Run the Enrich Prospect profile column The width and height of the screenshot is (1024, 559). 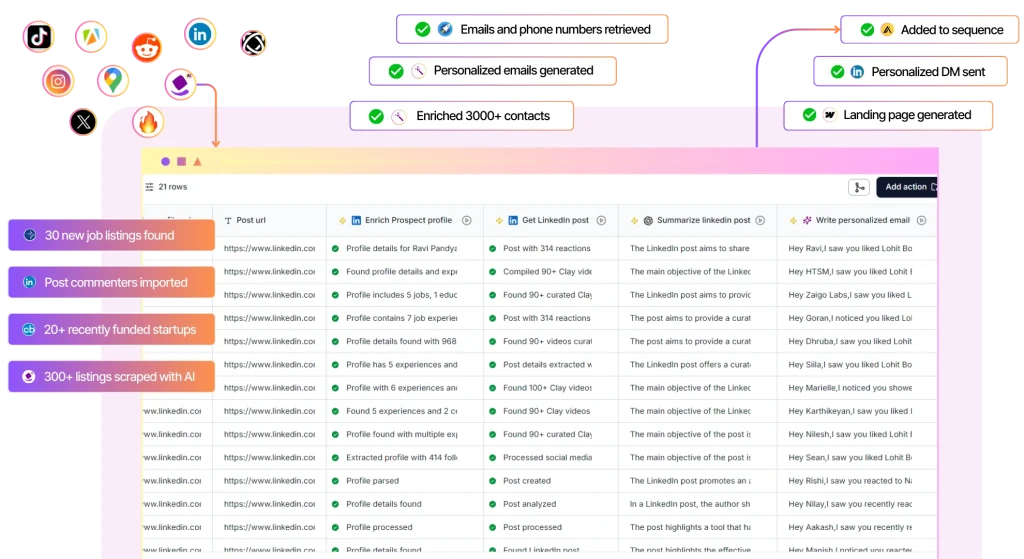(x=467, y=220)
